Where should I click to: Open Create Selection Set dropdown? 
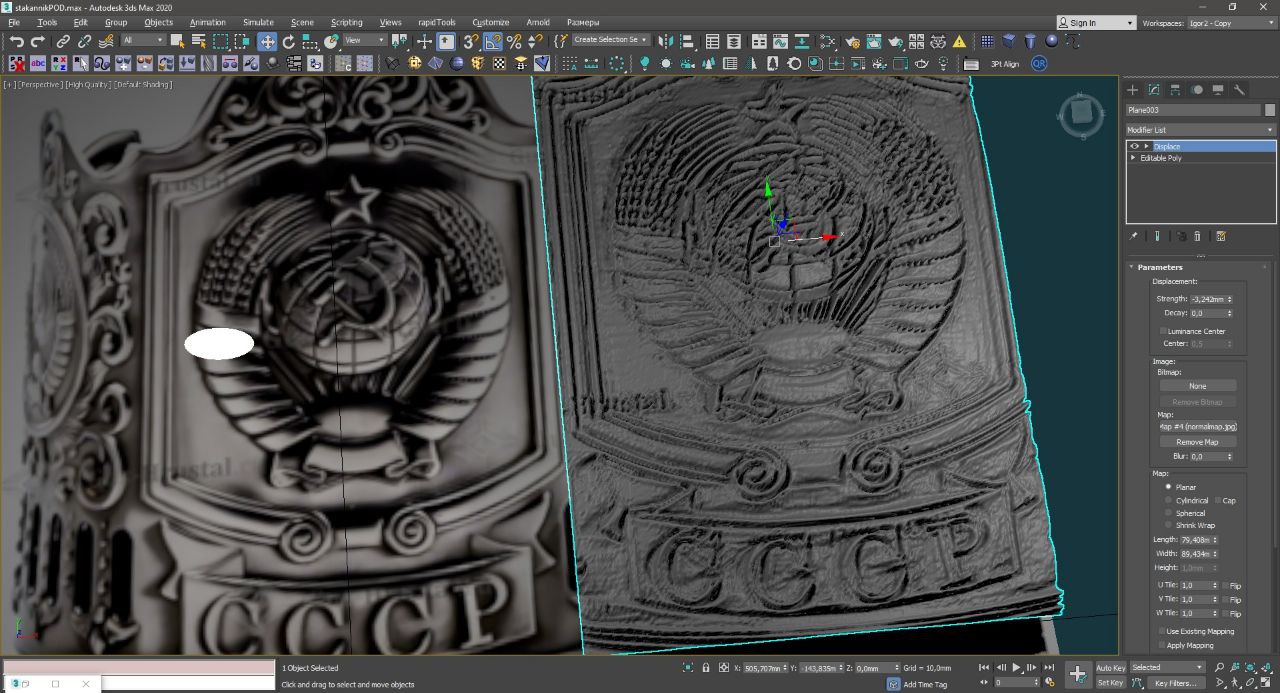611,40
